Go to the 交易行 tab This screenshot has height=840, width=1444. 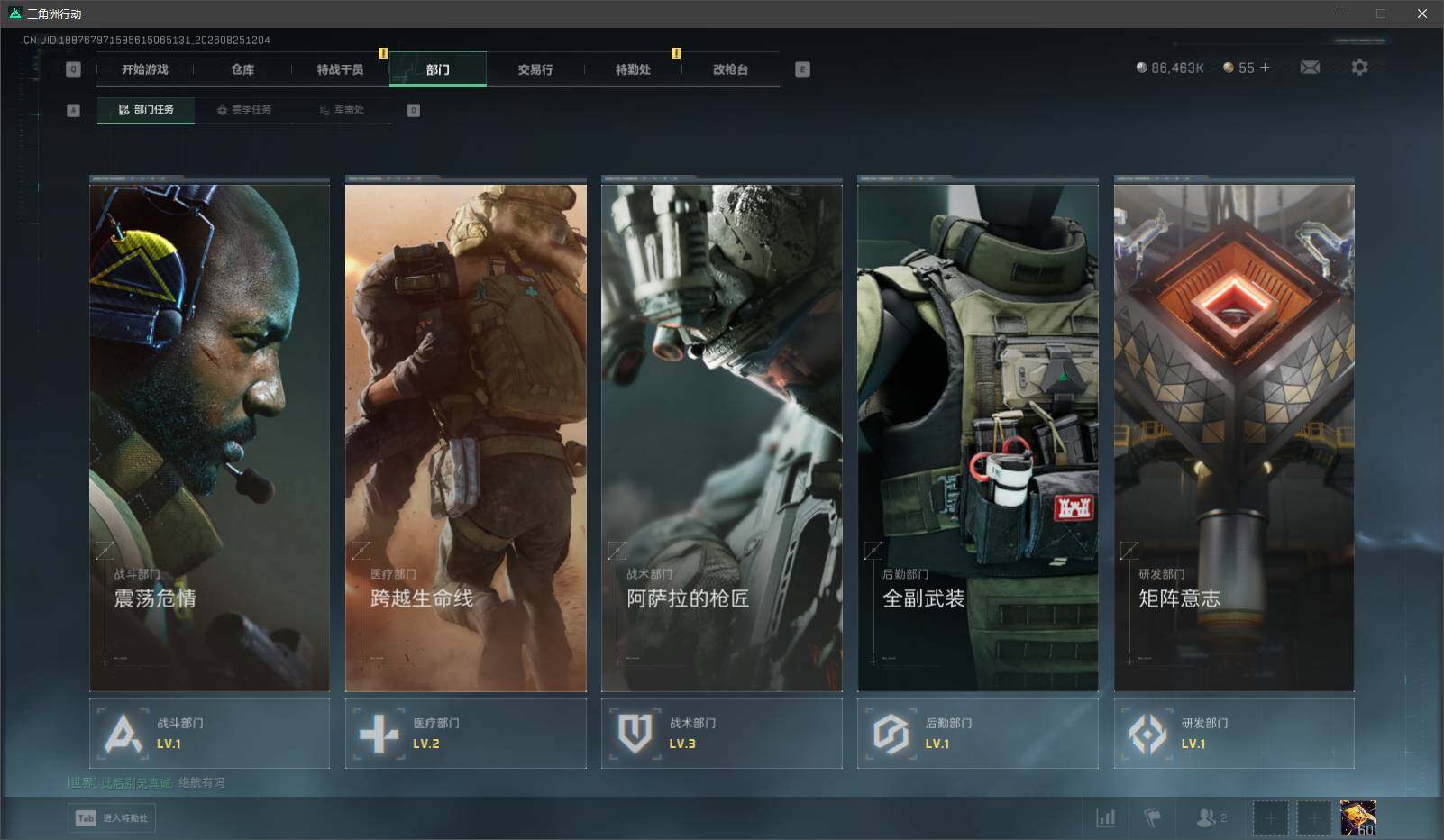(535, 69)
